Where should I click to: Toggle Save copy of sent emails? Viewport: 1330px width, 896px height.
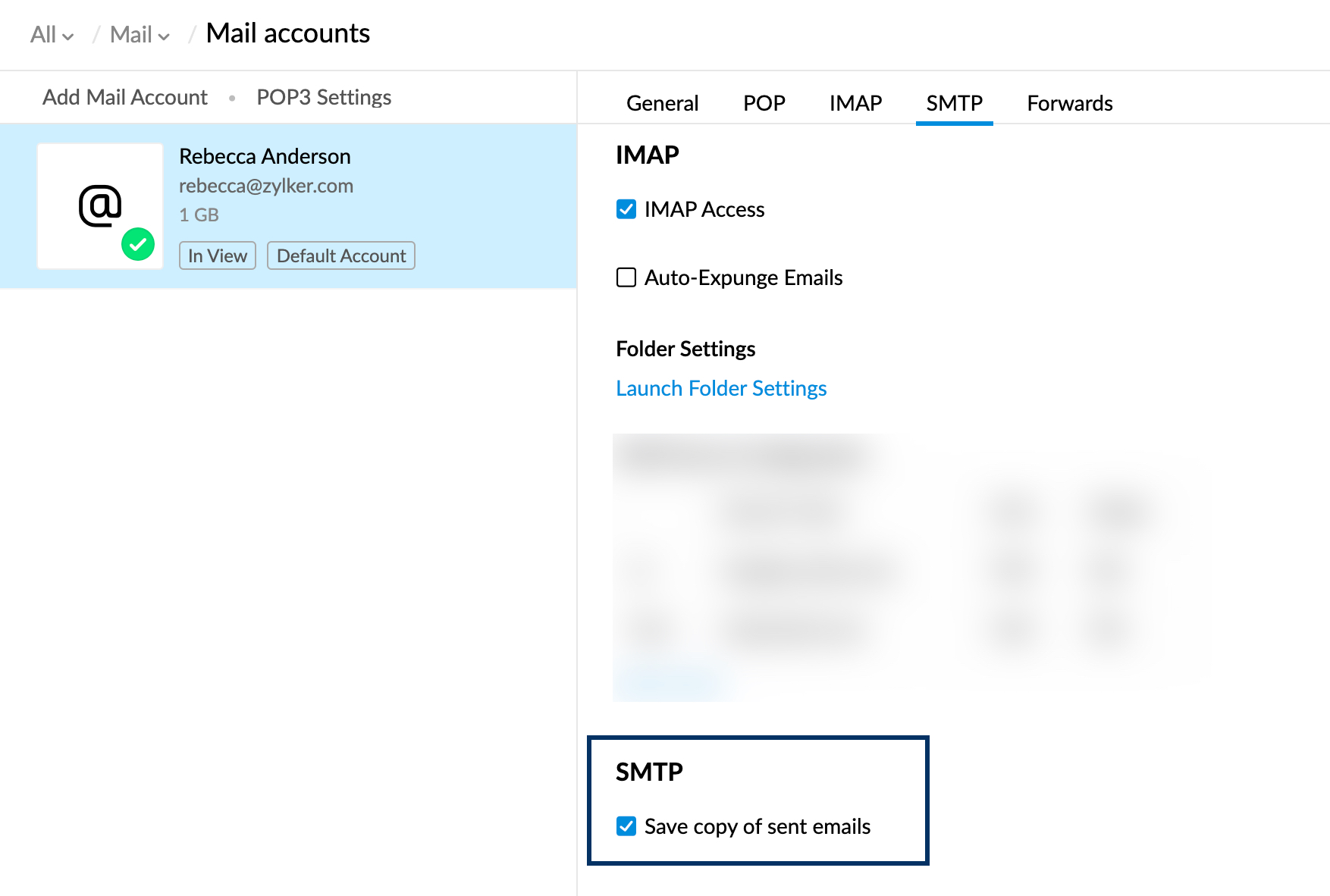[x=626, y=826]
